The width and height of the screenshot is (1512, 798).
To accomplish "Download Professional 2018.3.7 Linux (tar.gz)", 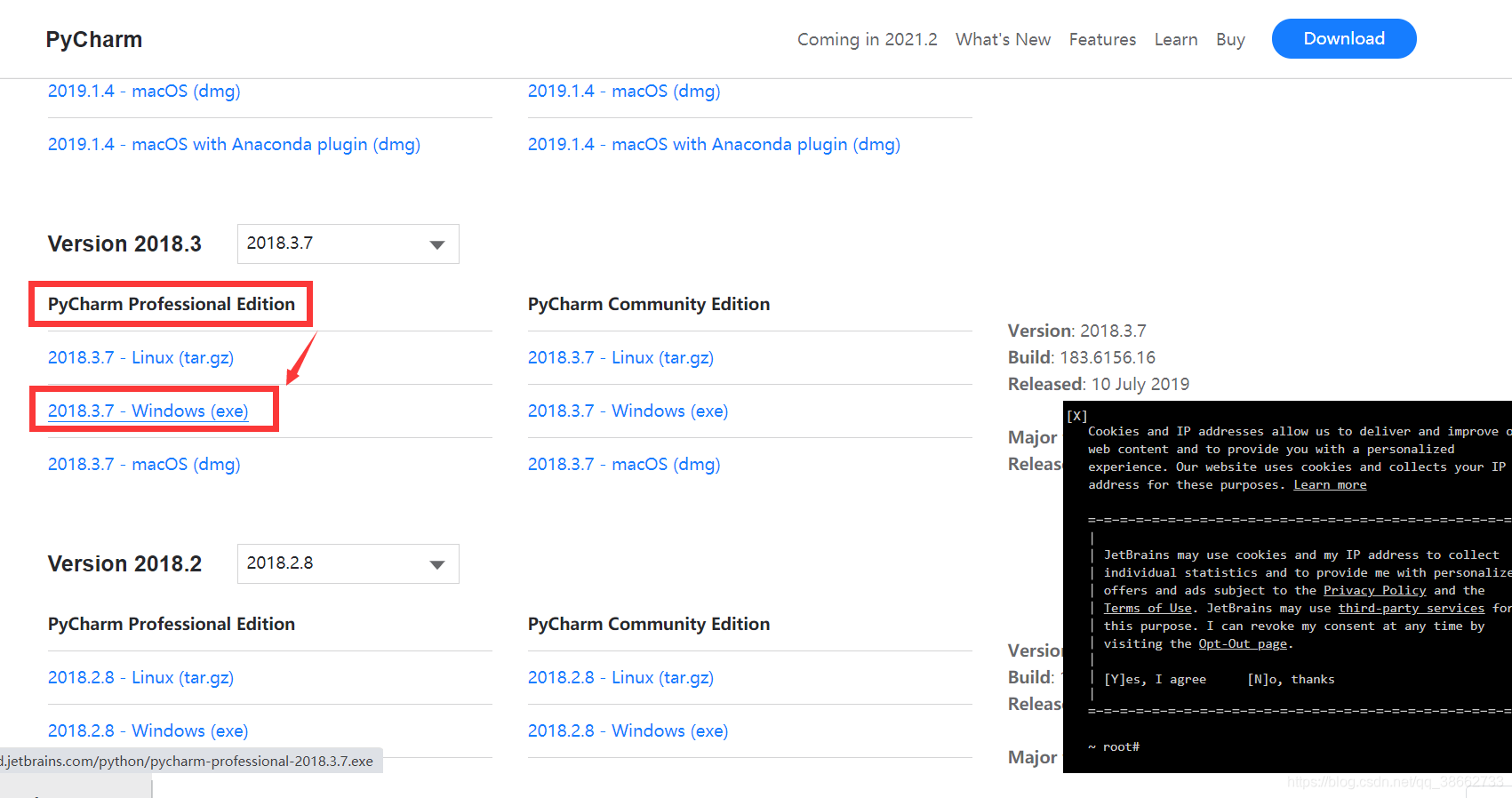I will click(140, 357).
